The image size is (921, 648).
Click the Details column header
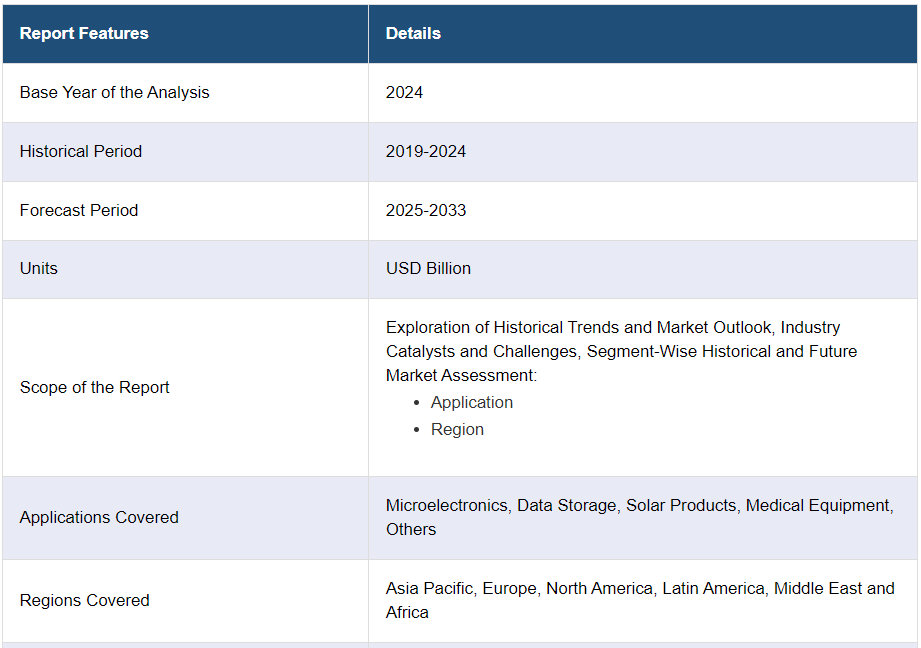pos(413,33)
